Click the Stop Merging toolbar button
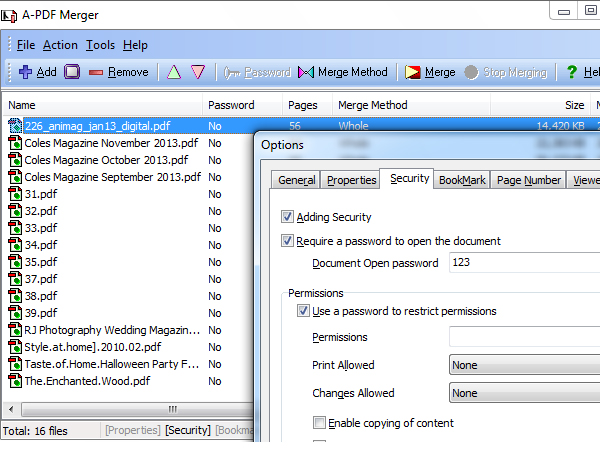Image resolution: width=600 pixels, height=450 pixels. (506, 72)
